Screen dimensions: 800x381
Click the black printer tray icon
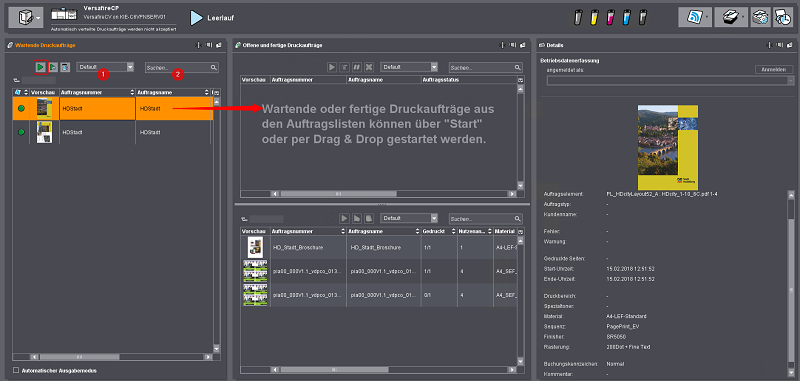coord(731,17)
